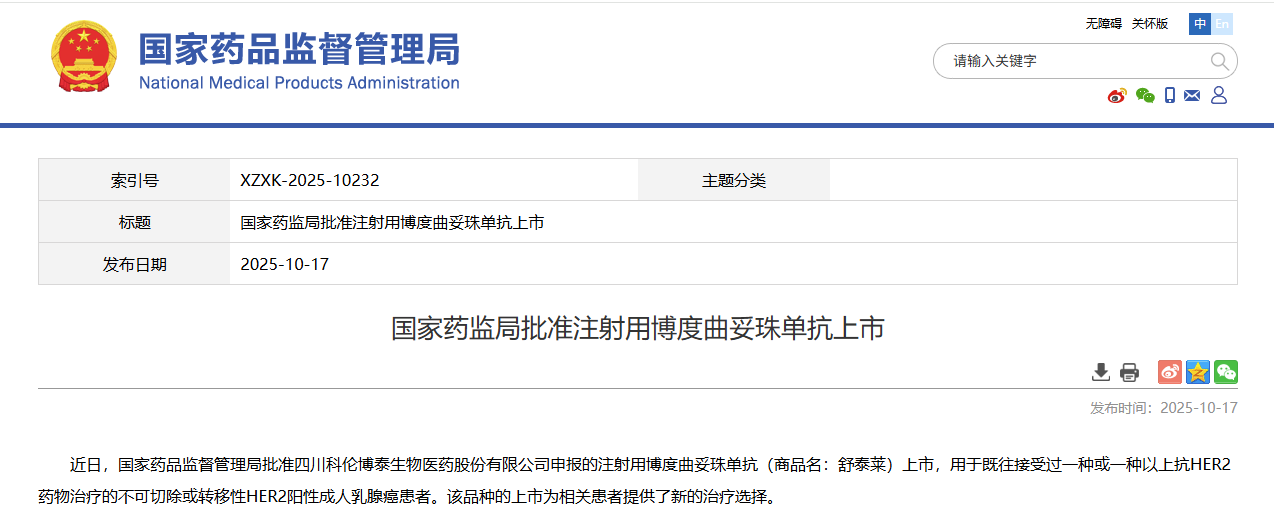Print the article using printer icon
This screenshot has width=1274, height=526.
pos(1129,372)
